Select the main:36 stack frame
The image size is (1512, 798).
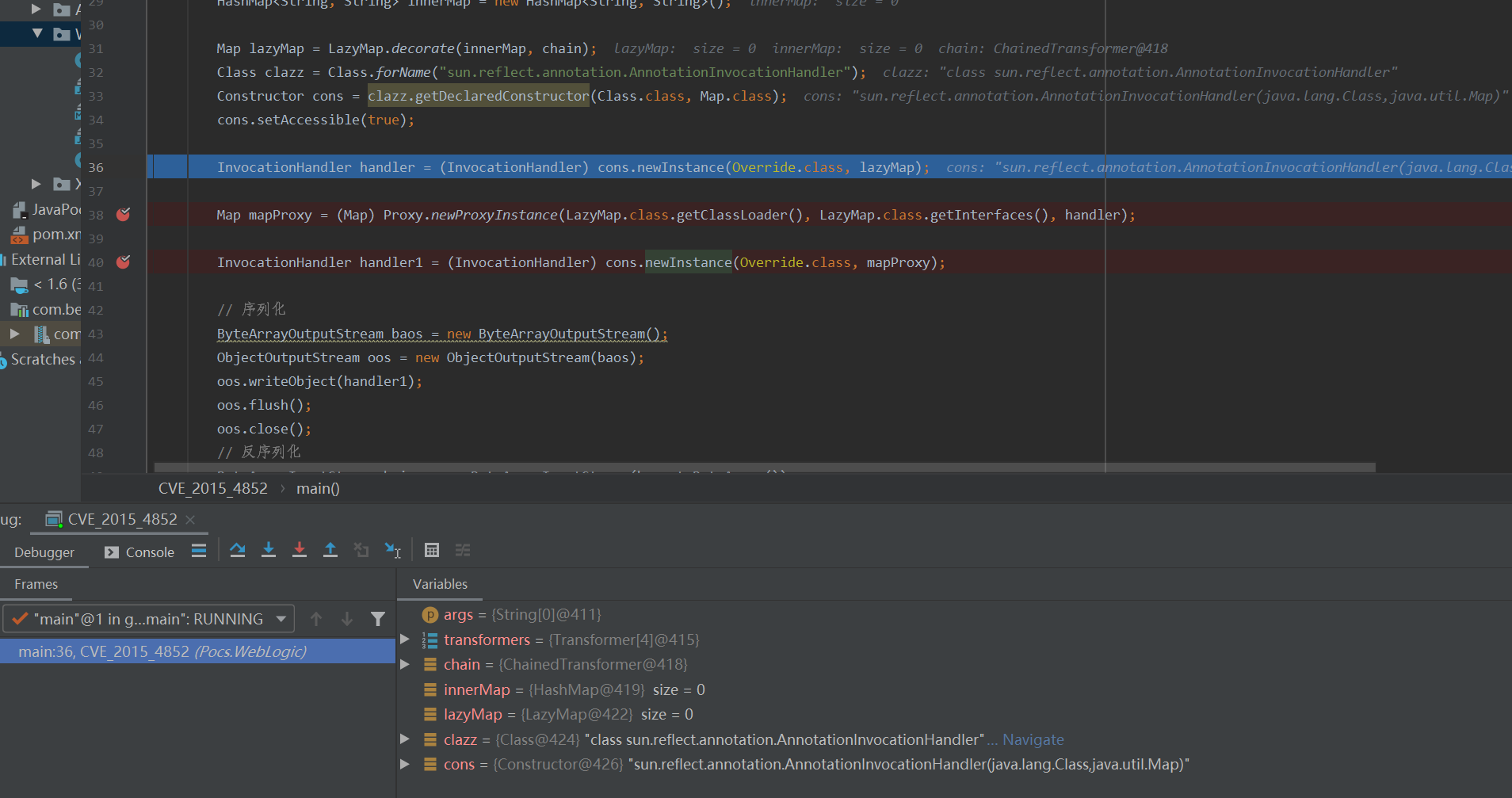197,651
